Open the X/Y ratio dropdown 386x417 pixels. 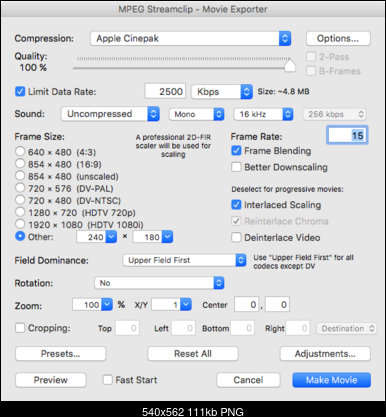186,304
